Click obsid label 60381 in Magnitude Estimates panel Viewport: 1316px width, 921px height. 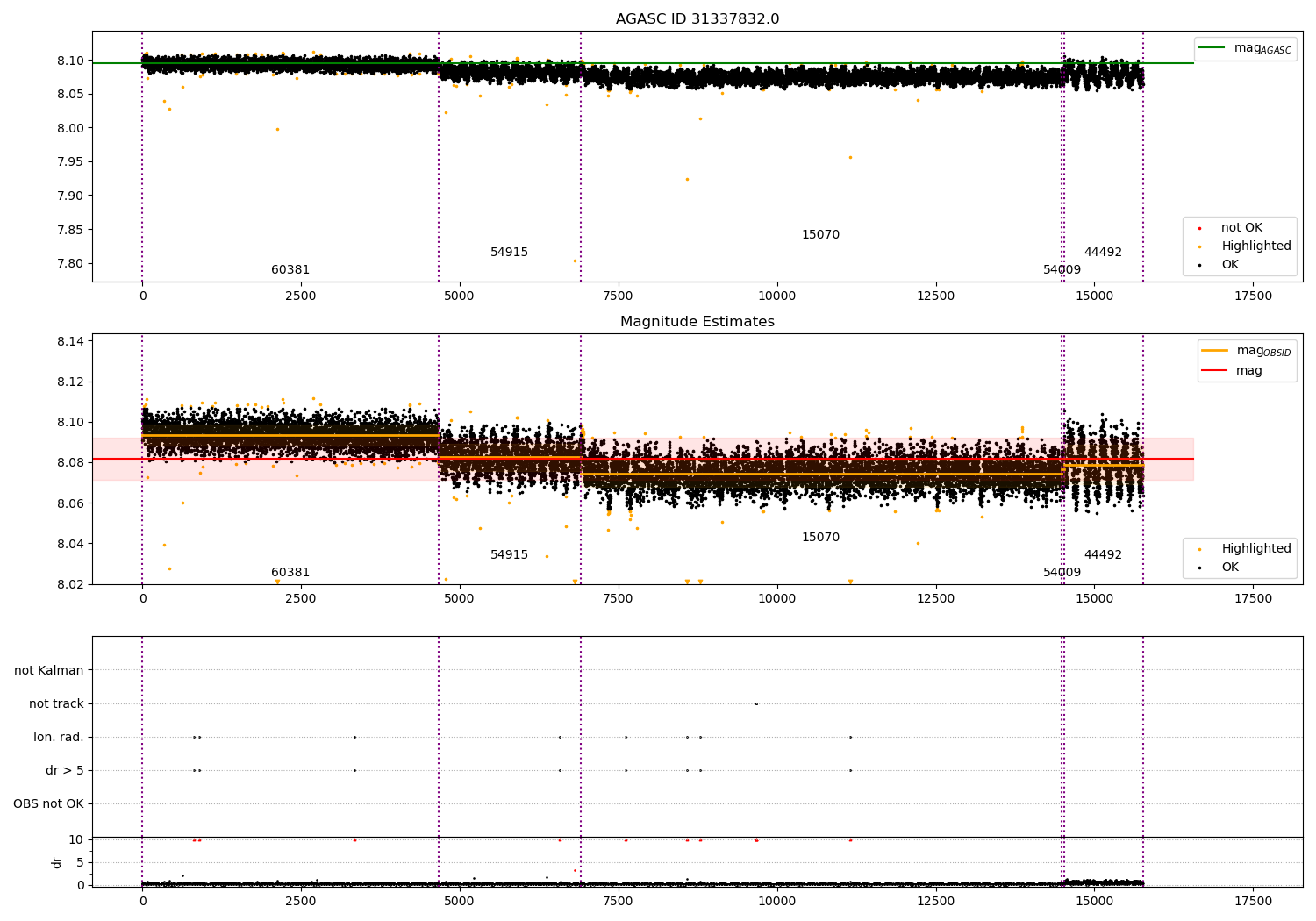290,573
